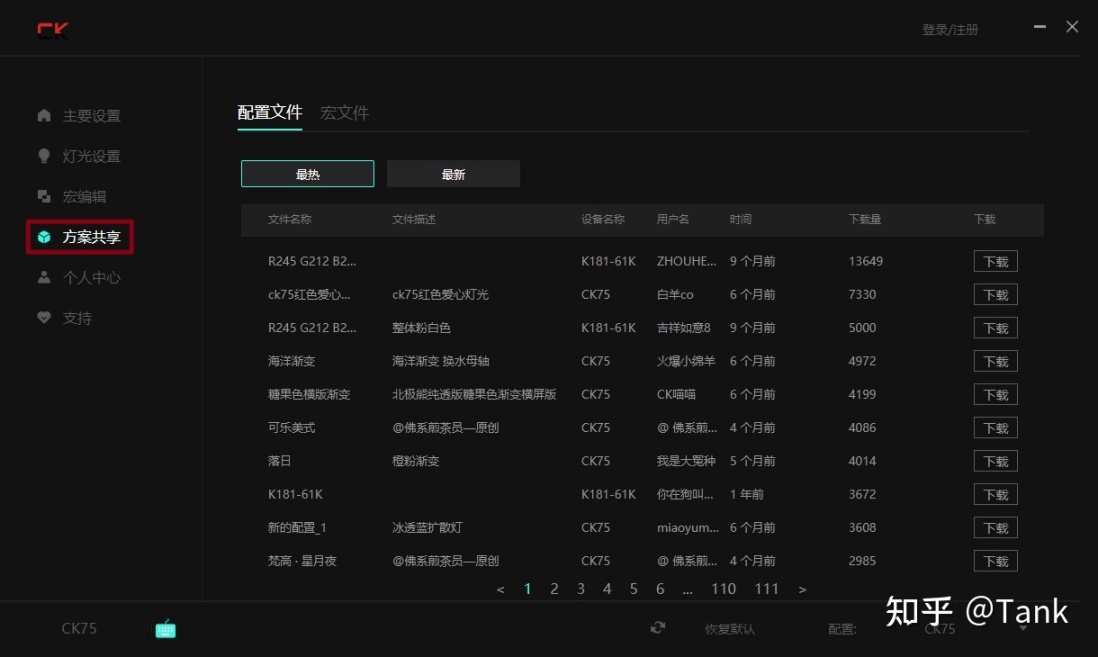
Task: Download the 梵高·星月夜 profile
Action: coord(995,561)
